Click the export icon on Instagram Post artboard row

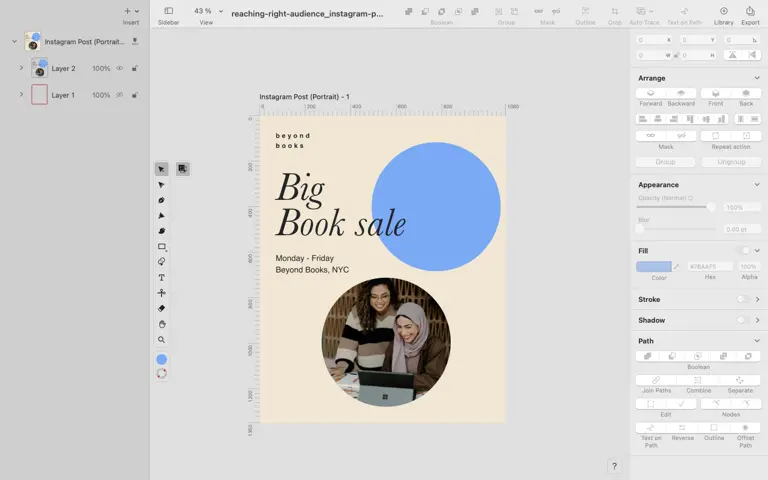pyautogui.click(x=135, y=42)
